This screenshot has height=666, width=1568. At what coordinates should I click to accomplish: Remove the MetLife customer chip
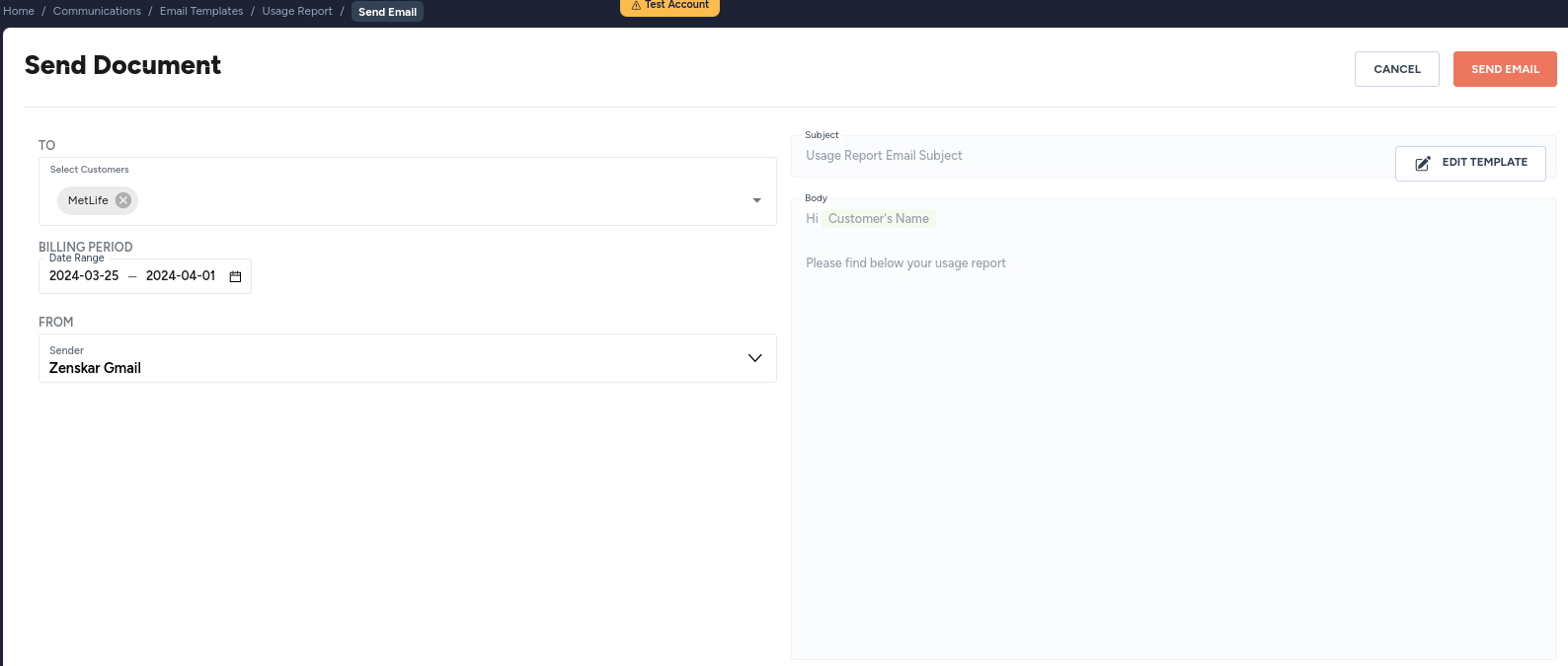point(123,200)
